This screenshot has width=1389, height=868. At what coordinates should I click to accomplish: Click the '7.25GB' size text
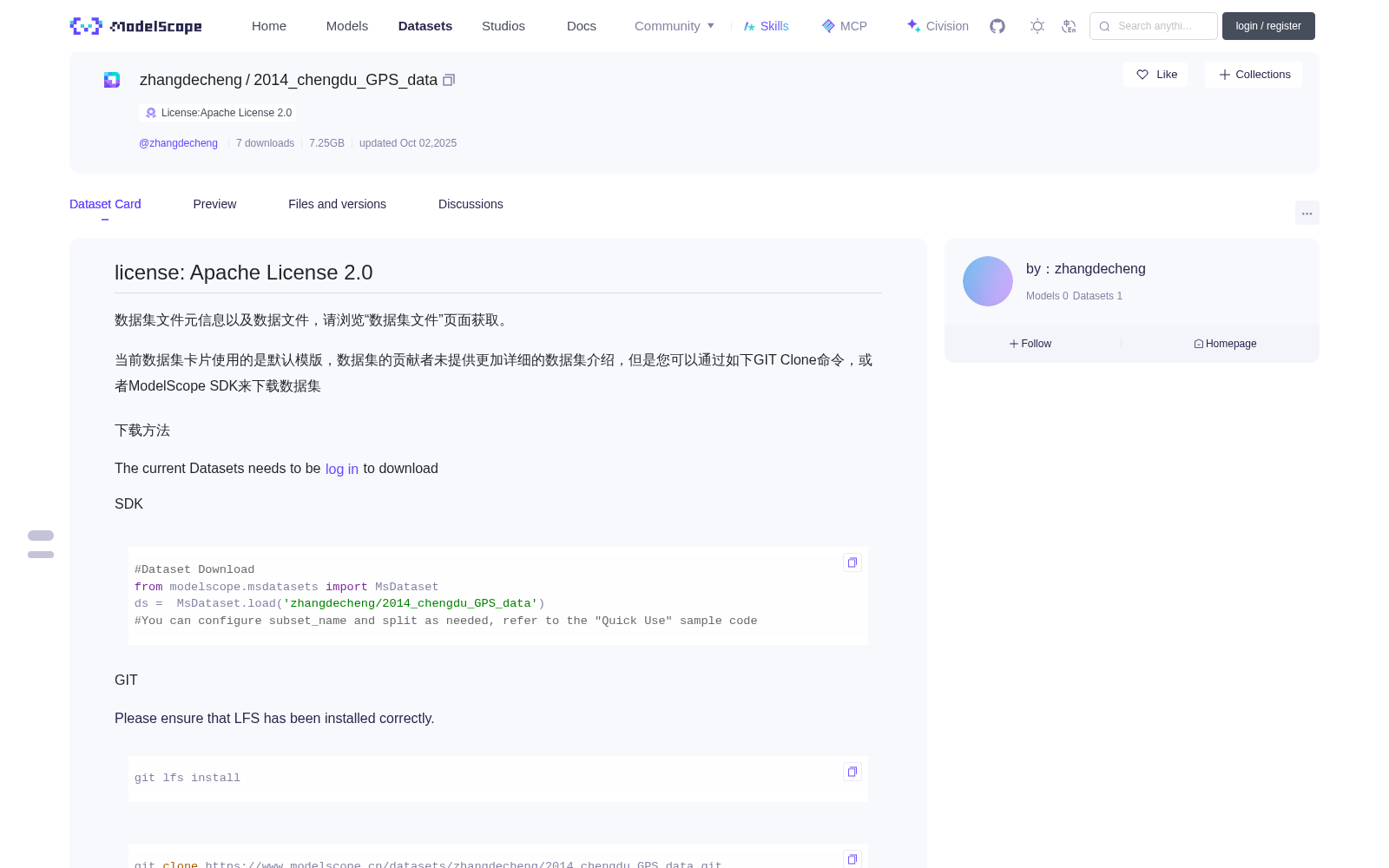[326, 143]
